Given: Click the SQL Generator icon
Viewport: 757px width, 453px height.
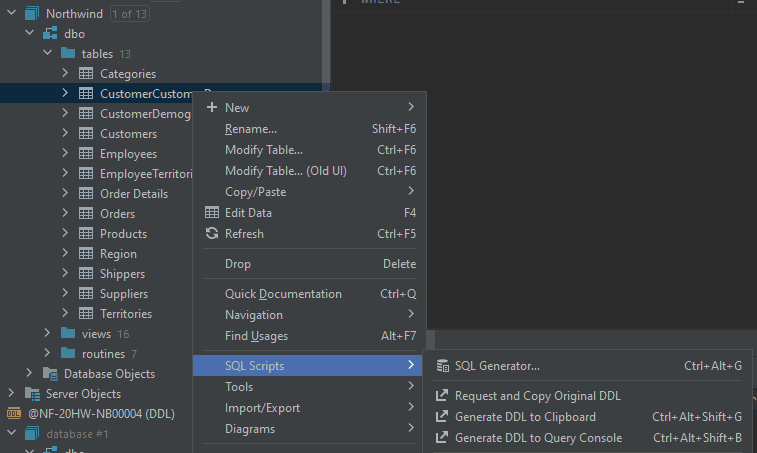Looking at the screenshot, I should point(442,366).
